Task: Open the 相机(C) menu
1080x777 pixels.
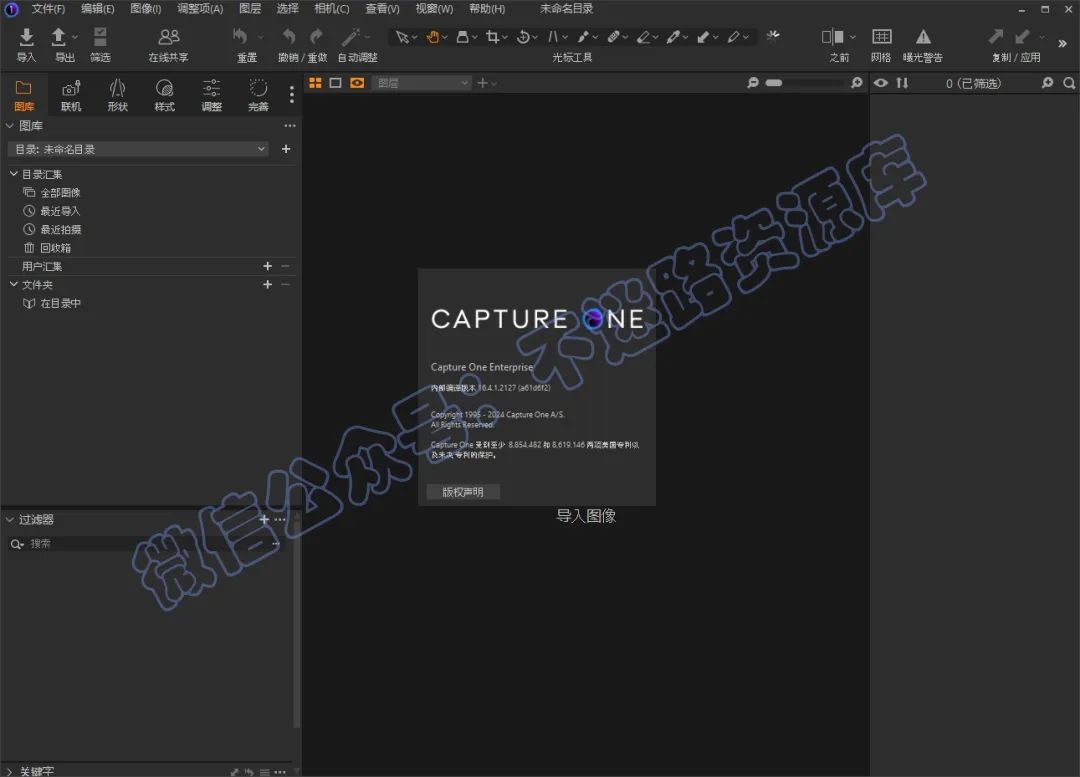Action: (332, 9)
